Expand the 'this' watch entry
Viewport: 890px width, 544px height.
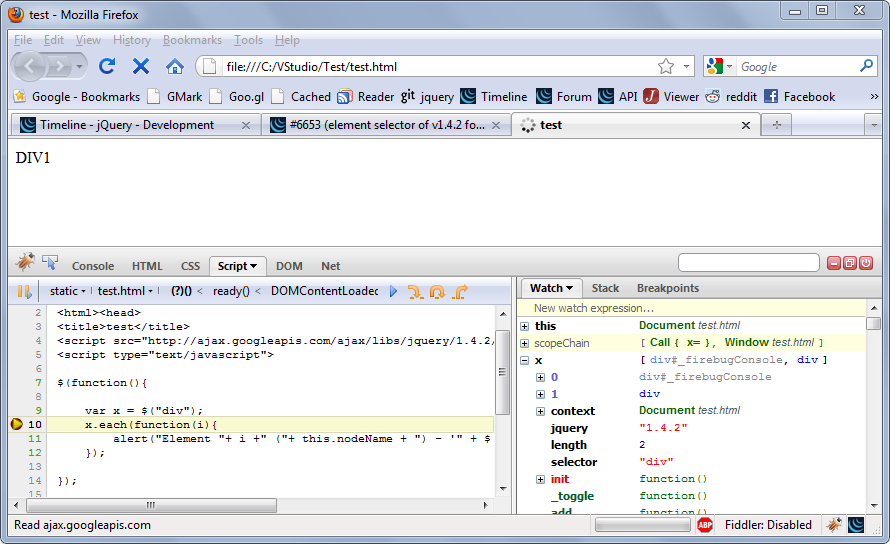point(525,326)
